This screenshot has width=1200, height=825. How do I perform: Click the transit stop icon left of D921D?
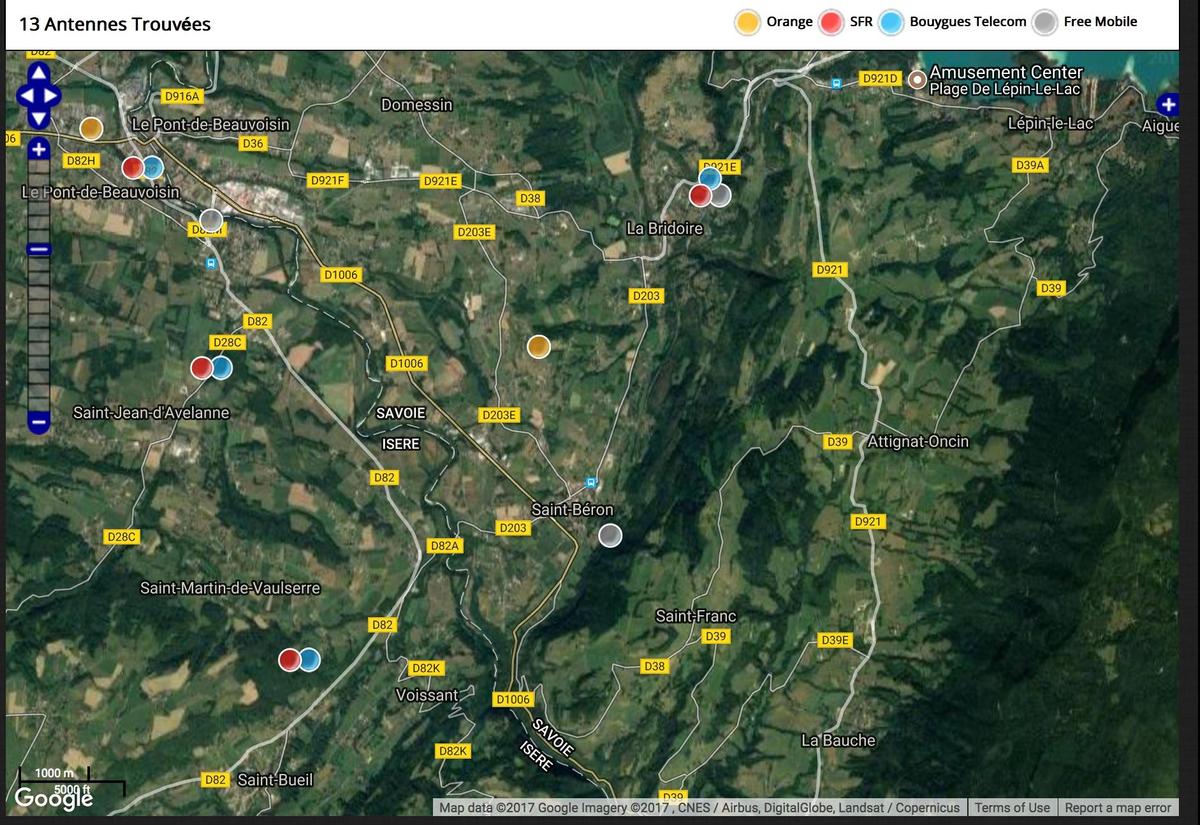[x=836, y=83]
